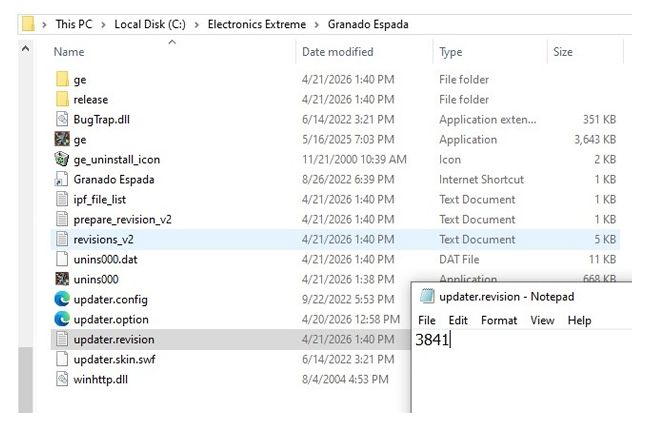The height and width of the screenshot is (423, 647).
Task: Click the Granado Espada internet shortcut icon
Action: [x=62, y=180]
